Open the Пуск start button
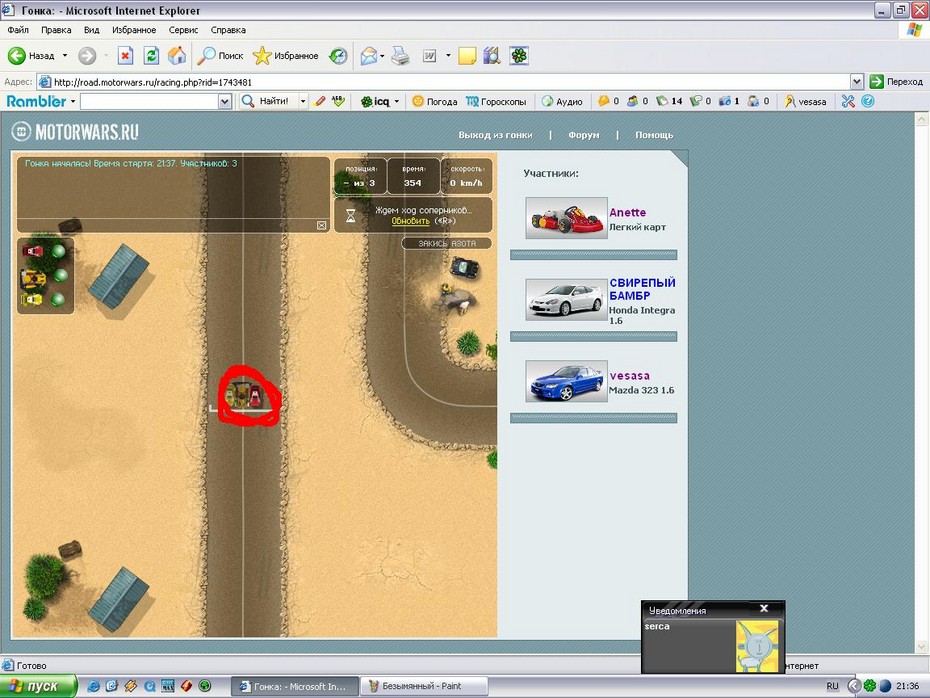This screenshot has width=930, height=698. [38, 686]
